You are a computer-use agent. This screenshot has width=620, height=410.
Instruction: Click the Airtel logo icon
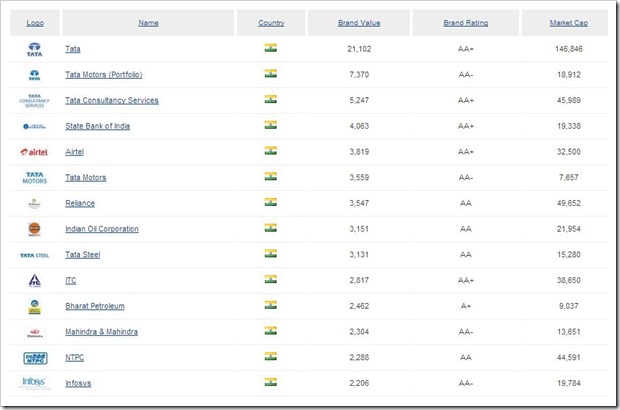34,152
